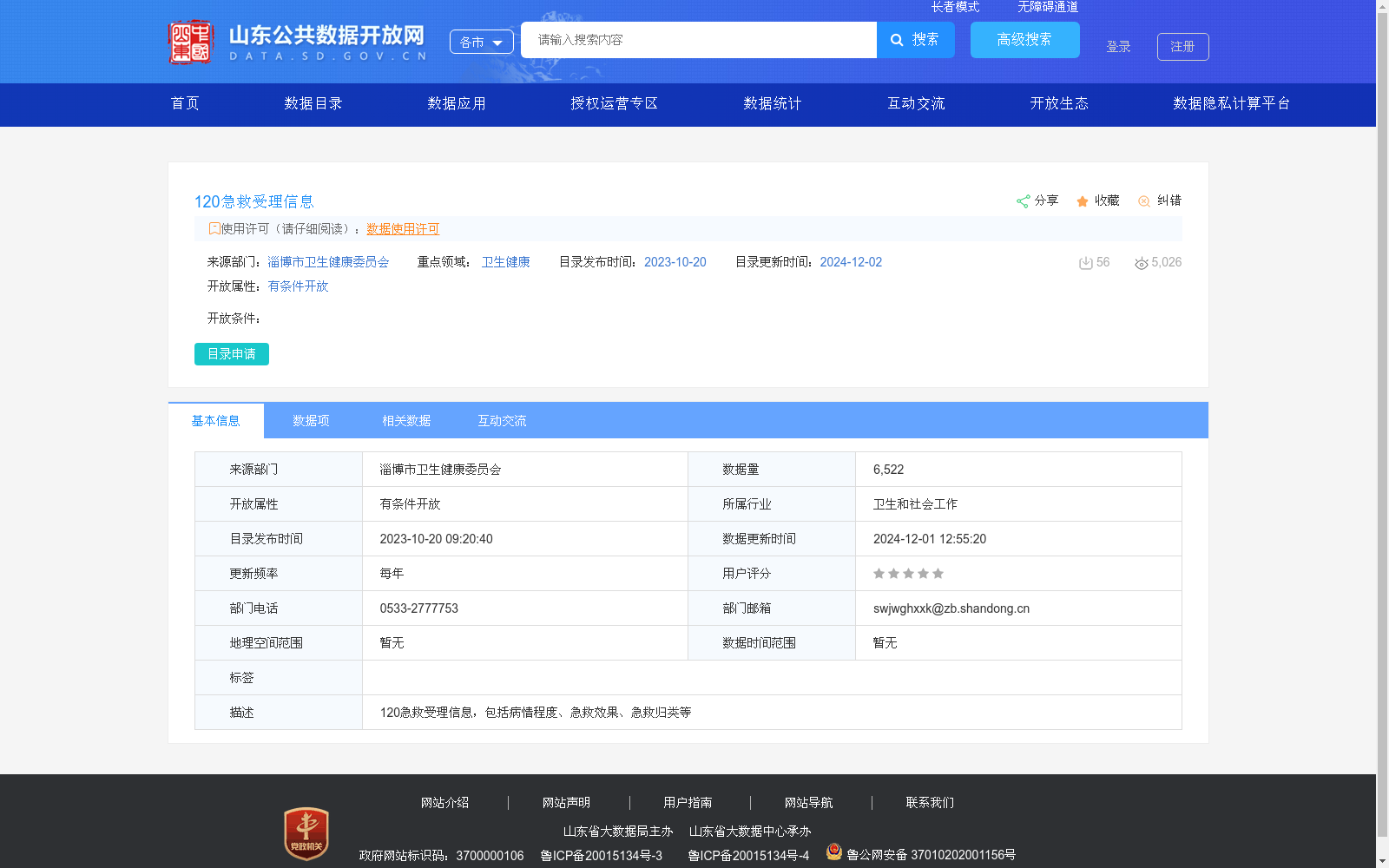This screenshot has width=1389, height=868.
Task: Click 鲁ICP备20015134号-4 record link
Action: click(748, 856)
